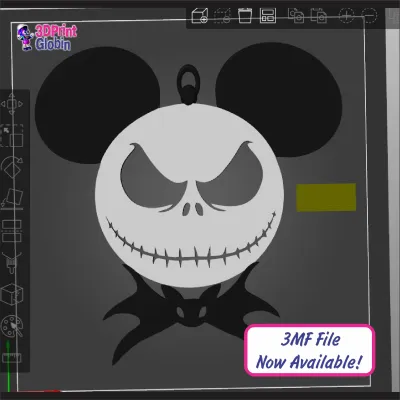Select the Auto orient tool
The image size is (400, 400).
(x=245, y=15)
